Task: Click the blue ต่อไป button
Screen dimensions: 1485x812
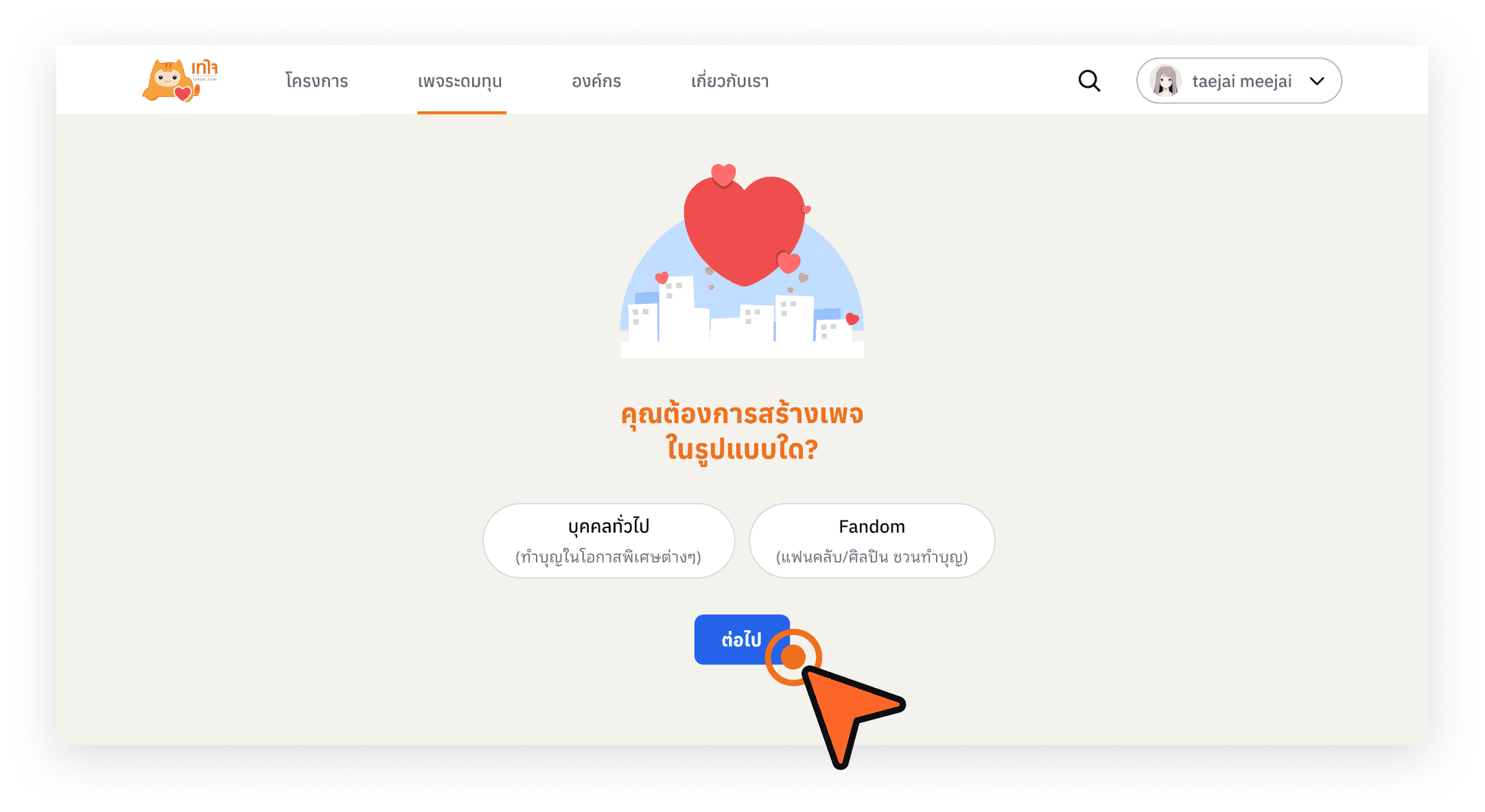Action: 742,639
